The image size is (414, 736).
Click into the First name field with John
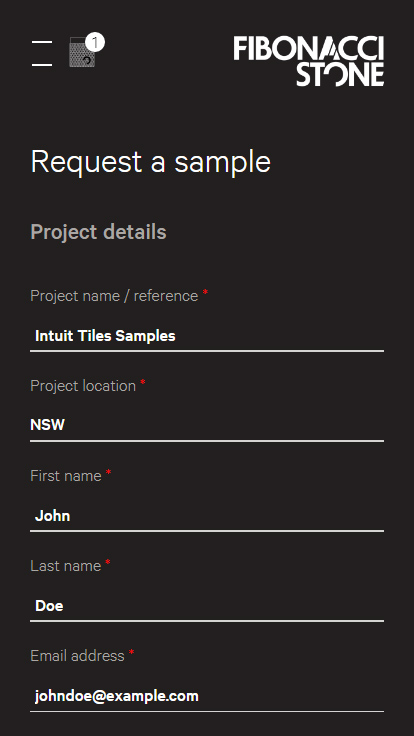[207, 516]
